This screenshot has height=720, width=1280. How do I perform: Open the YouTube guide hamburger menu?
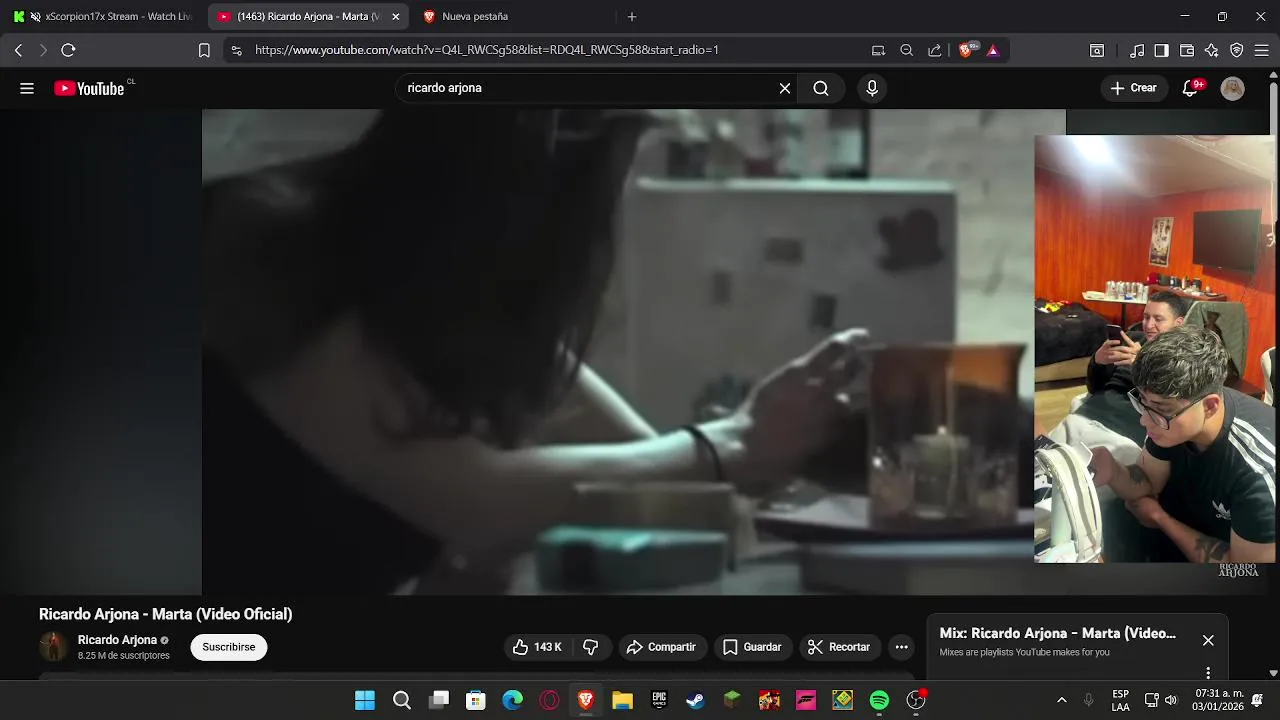point(27,88)
